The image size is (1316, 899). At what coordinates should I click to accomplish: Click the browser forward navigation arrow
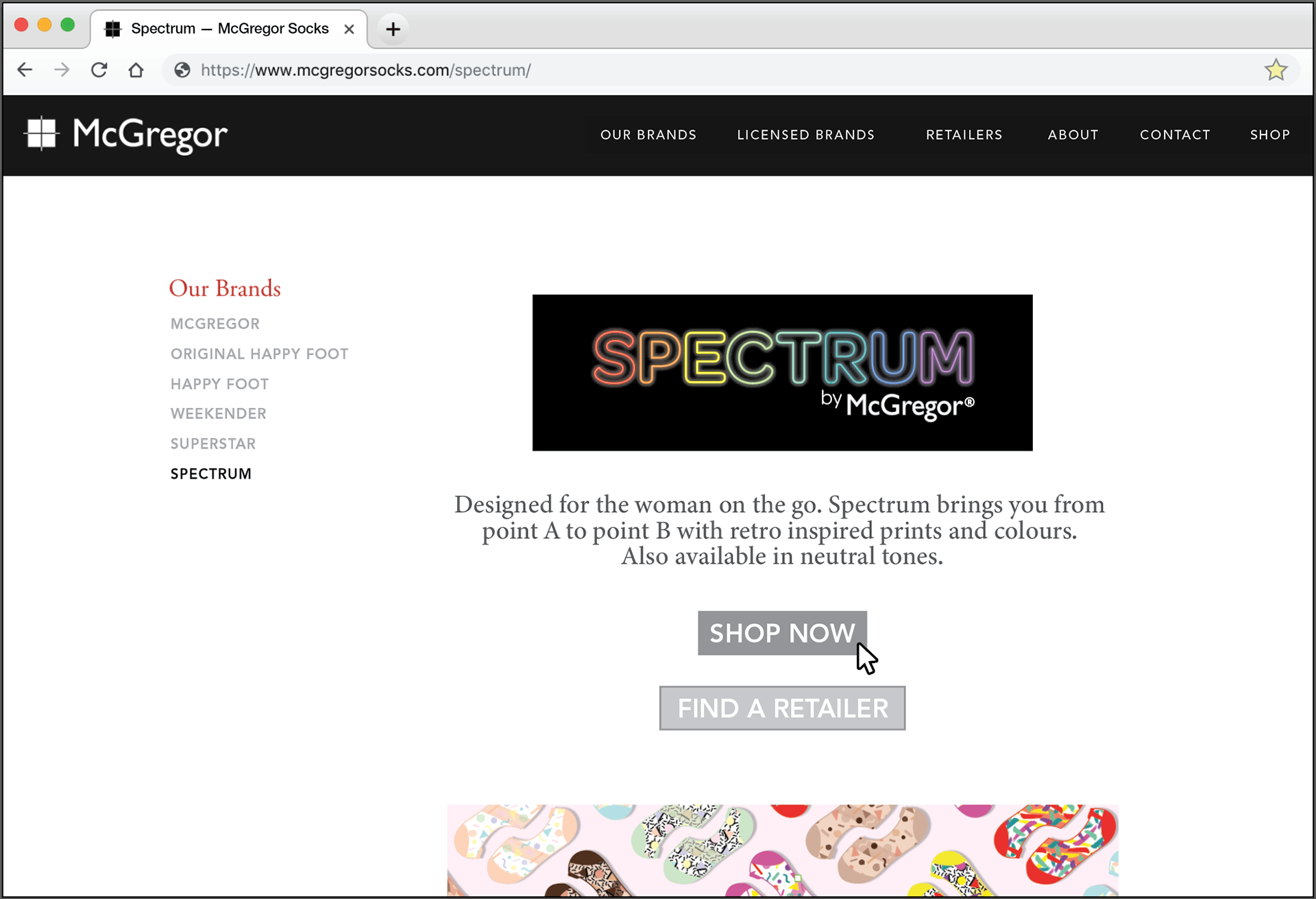point(62,69)
